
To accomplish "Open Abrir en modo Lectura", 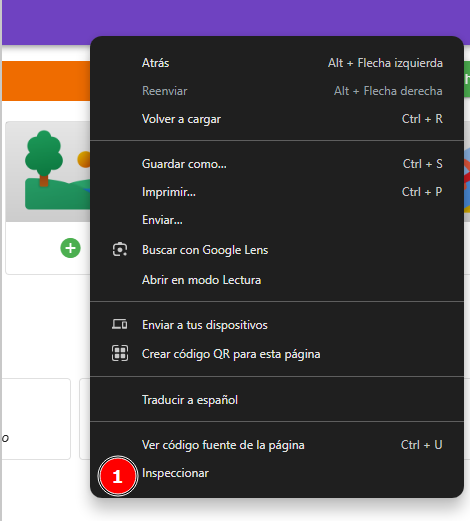I will tap(277, 280).
